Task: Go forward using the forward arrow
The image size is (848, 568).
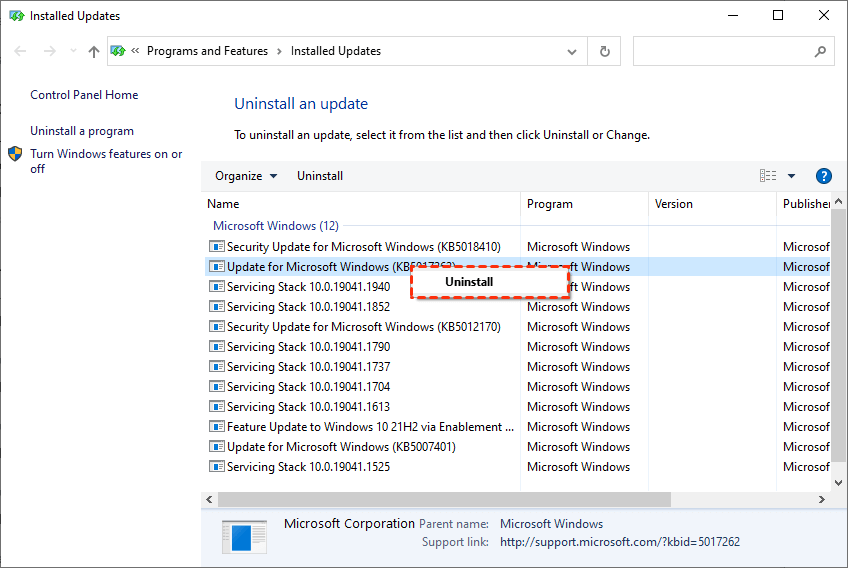Action: (x=50, y=51)
